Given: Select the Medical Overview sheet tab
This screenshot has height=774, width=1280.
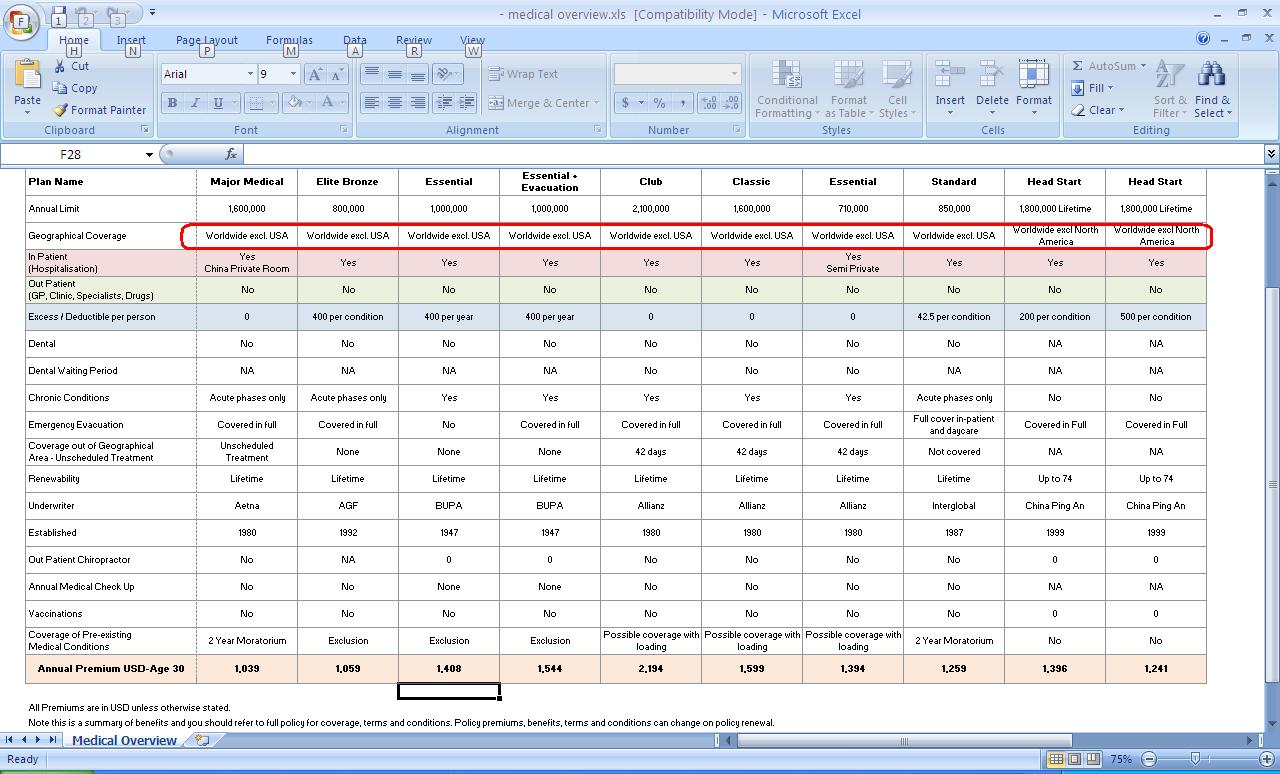Looking at the screenshot, I should [x=124, y=740].
